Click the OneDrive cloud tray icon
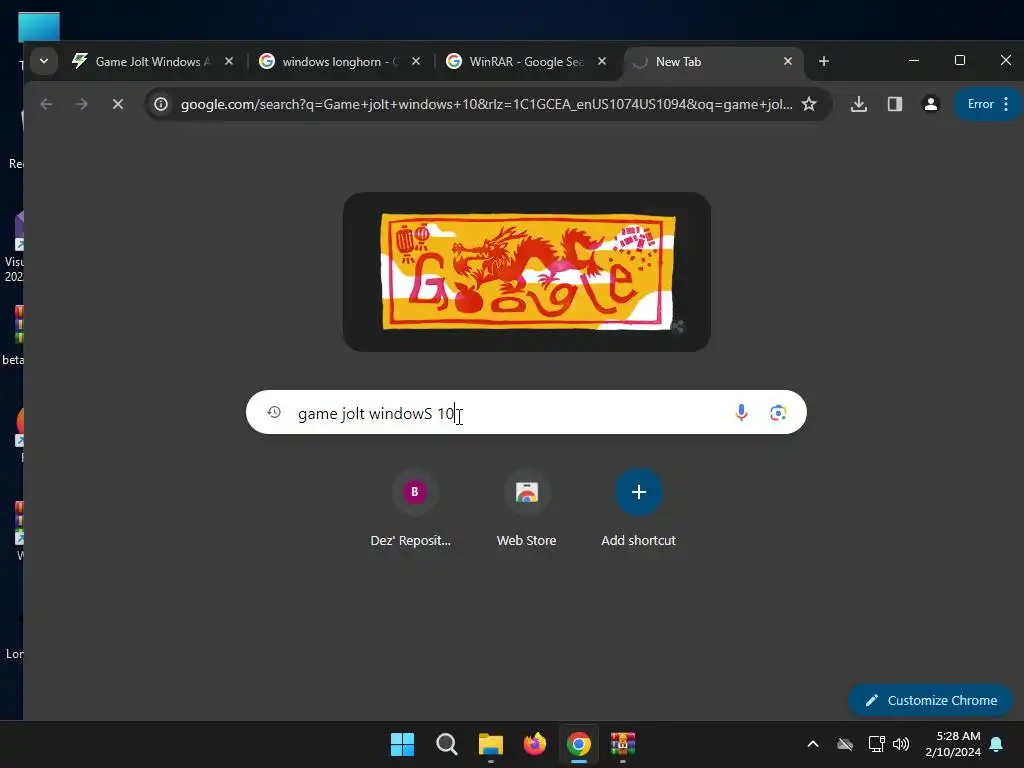The height and width of the screenshot is (768, 1024). (x=845, y=744)
